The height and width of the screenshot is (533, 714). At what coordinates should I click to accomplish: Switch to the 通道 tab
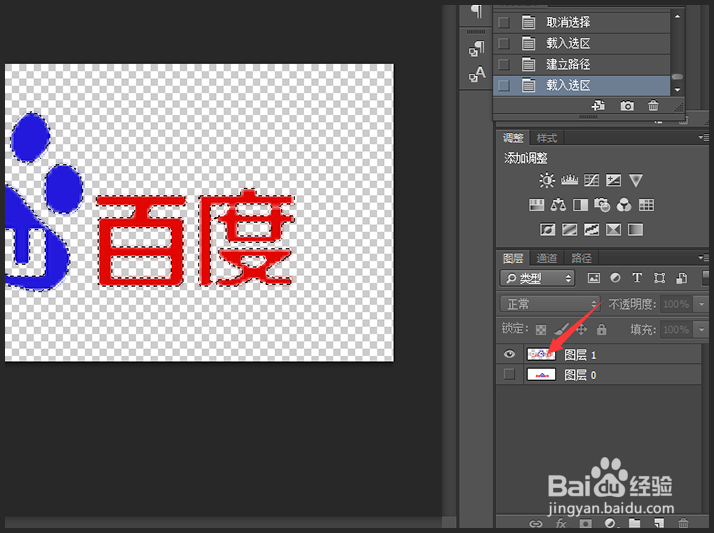point(547,258)
